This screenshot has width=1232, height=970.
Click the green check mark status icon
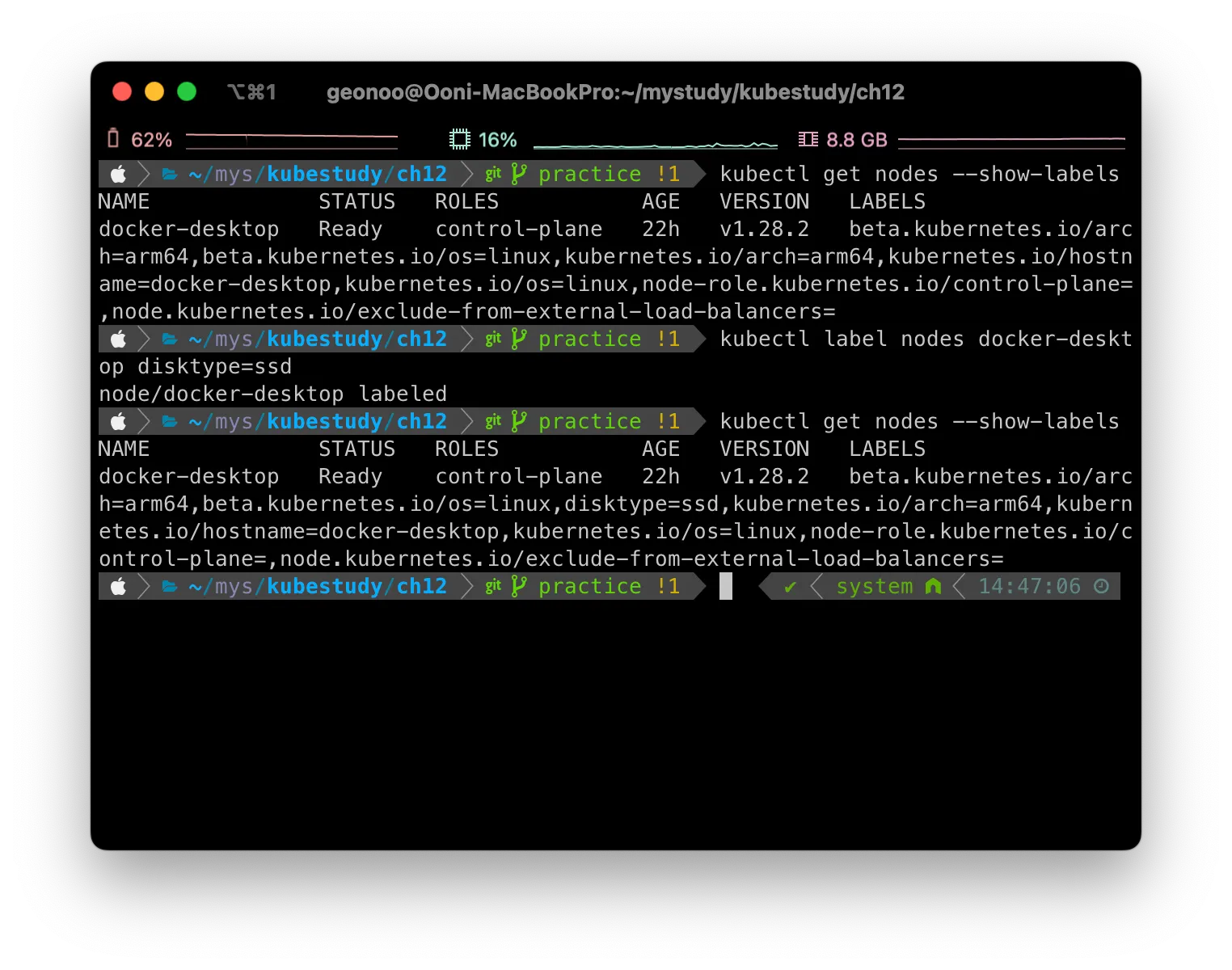click(790, 587)
